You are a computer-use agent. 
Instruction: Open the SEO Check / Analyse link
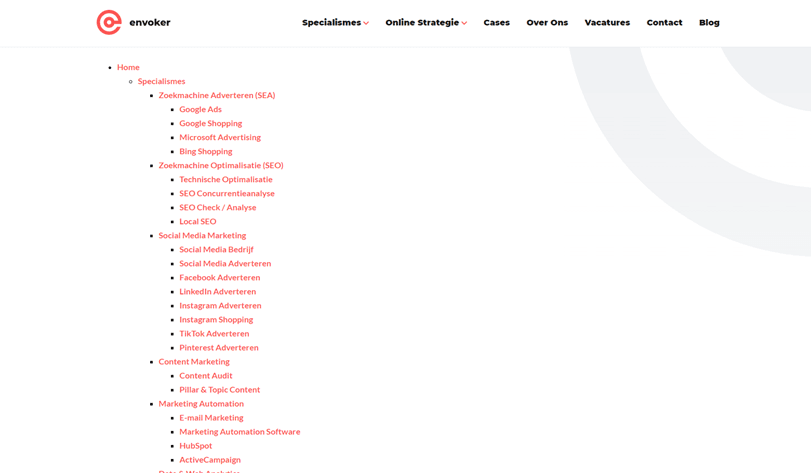coord(218,207)
